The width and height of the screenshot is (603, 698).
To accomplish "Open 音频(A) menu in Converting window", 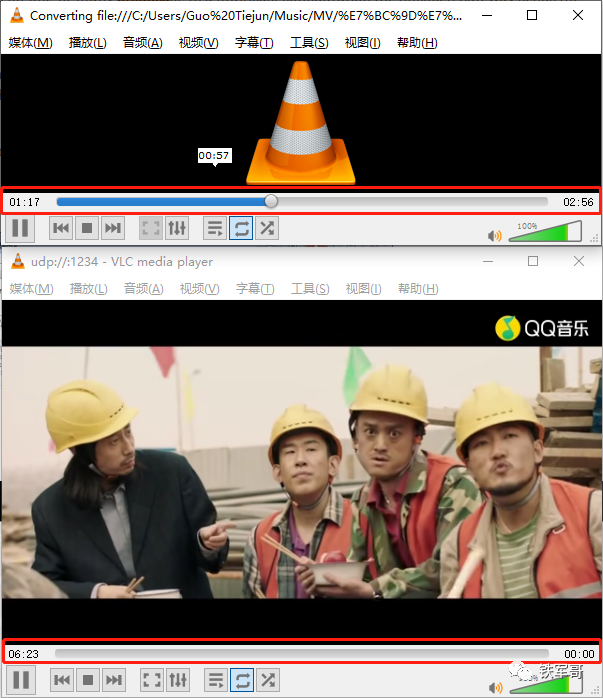I will 142,43.
